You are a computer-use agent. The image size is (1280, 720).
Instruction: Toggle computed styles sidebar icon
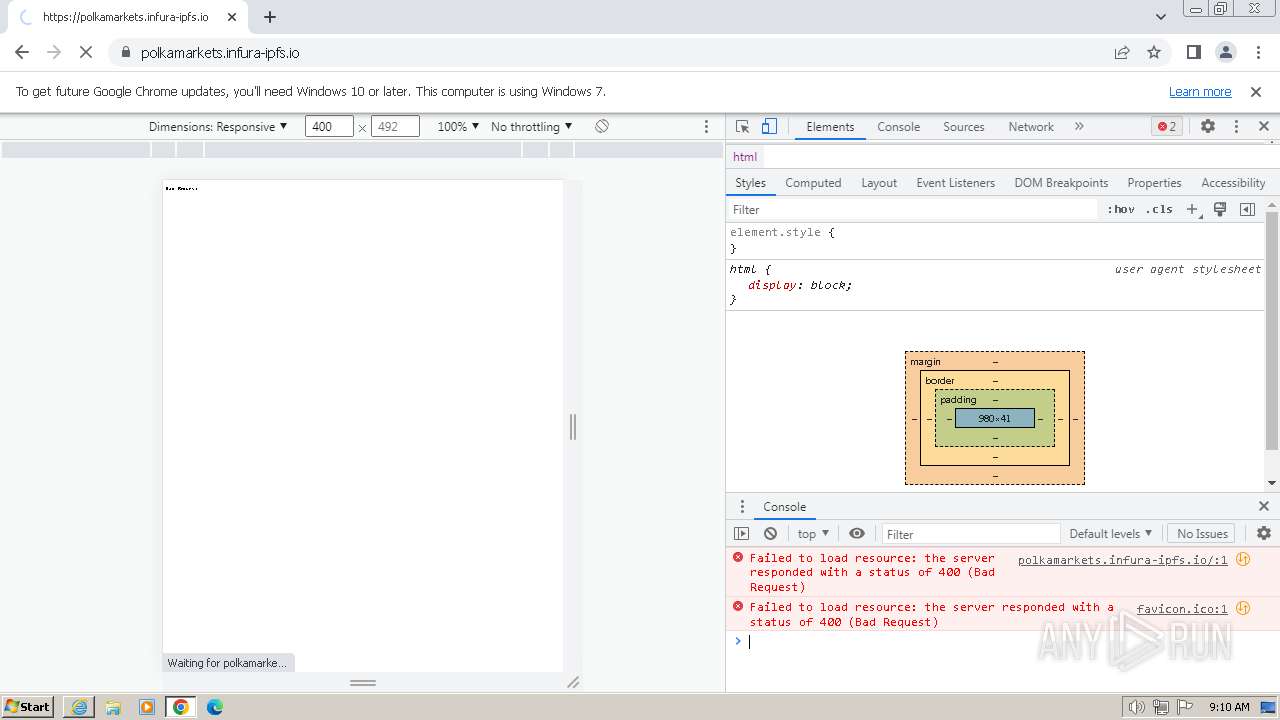1247,210
